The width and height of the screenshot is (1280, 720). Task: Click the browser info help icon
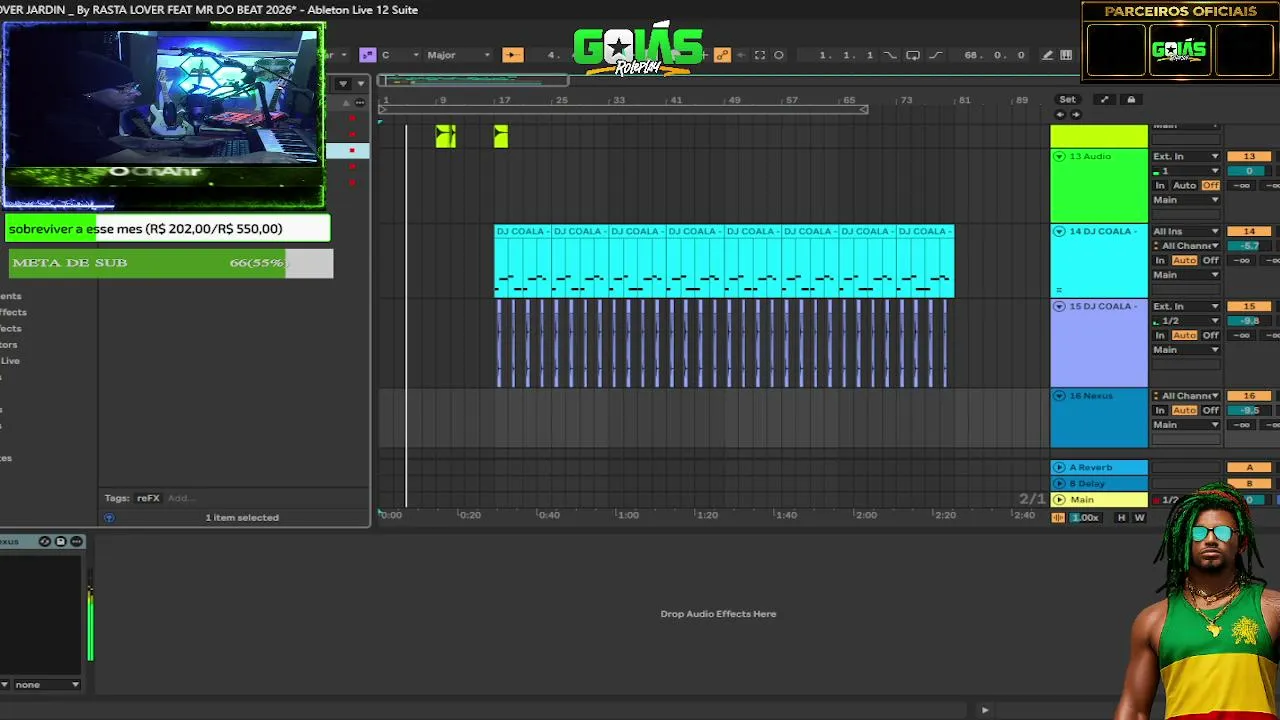pos(109,518)
